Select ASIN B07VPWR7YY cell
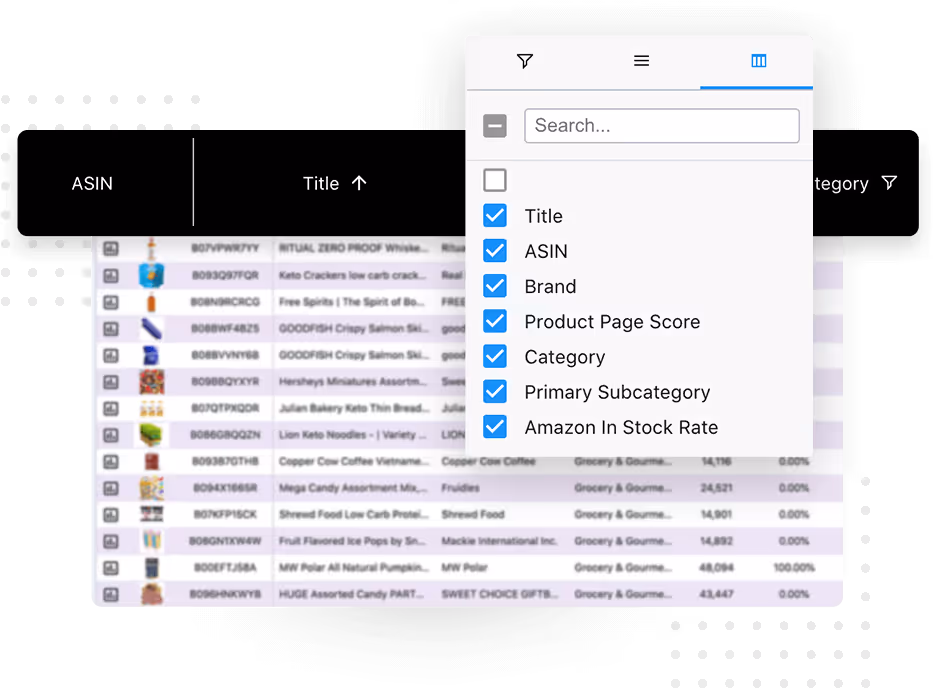936x696 pixels. pyautogui.click(x=226, y=248)
